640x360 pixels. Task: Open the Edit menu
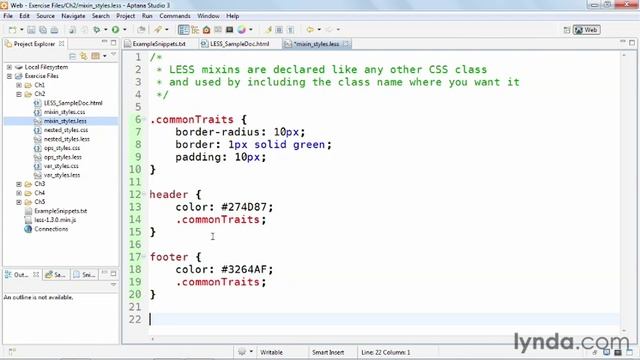pyautogui.click(x=24, y=16)
